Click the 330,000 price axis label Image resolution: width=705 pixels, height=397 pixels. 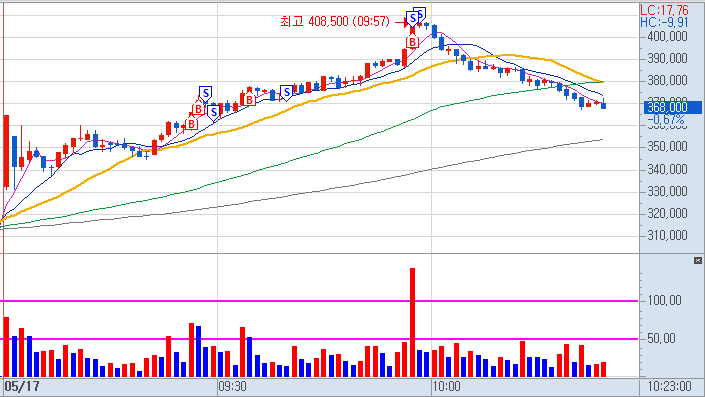click(x=667, y=192)
